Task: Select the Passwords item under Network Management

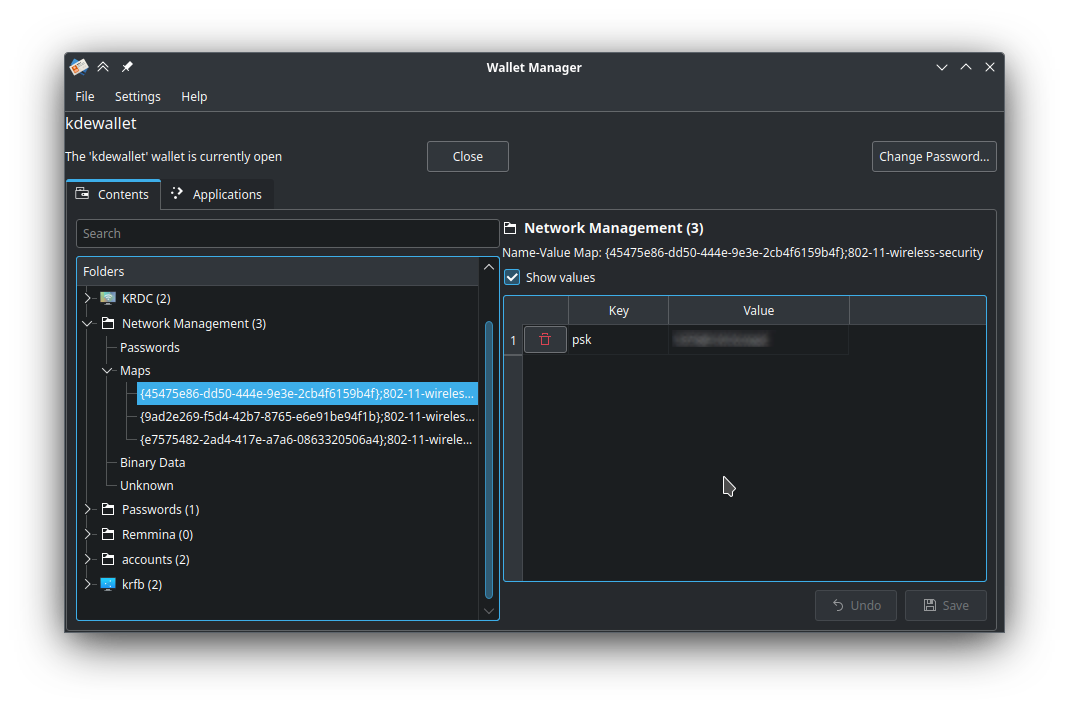Action: (x=150, y=347)
